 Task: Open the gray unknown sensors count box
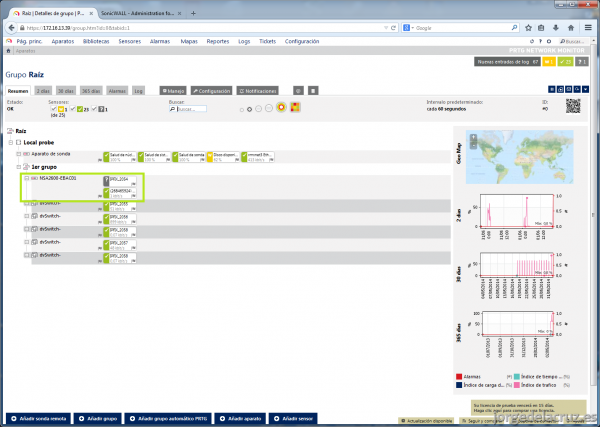(x=582, y=62)
